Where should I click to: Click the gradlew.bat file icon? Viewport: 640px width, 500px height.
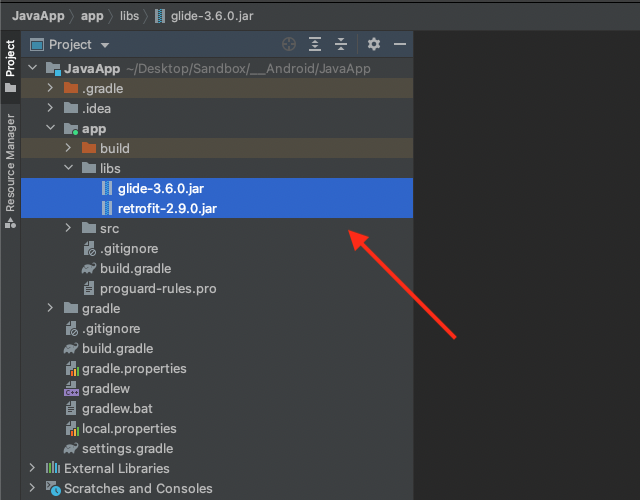point(71,408)
